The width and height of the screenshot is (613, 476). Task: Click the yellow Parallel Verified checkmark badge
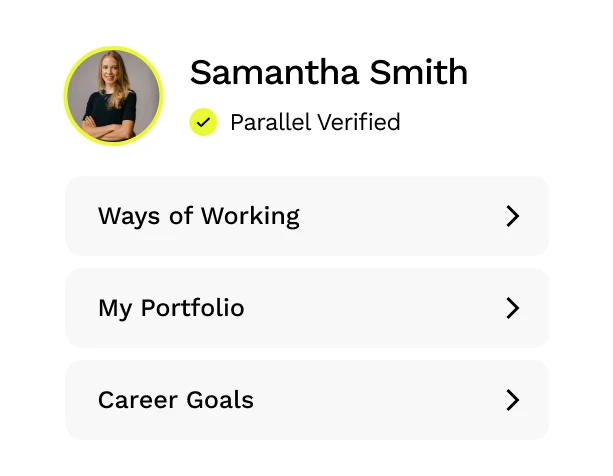[x=203, y=122]
